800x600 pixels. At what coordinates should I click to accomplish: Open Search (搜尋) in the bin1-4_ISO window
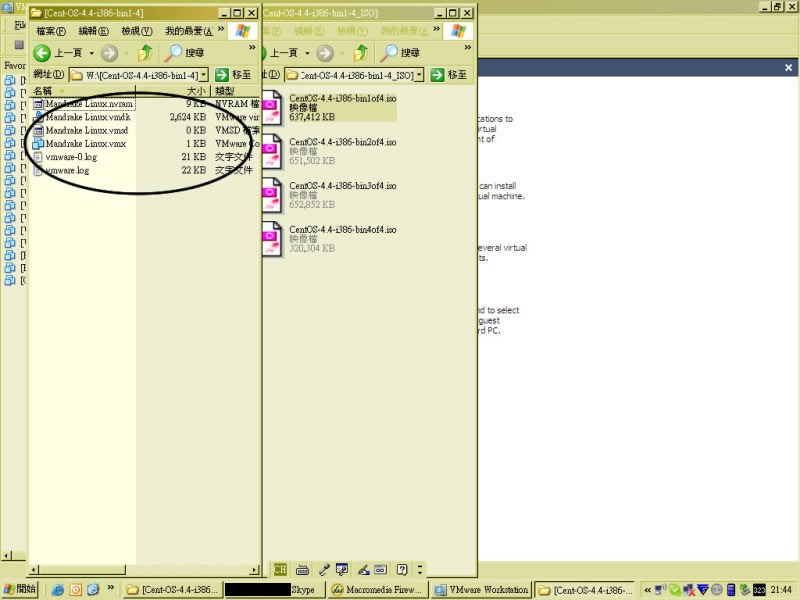(x=400, y=52)
